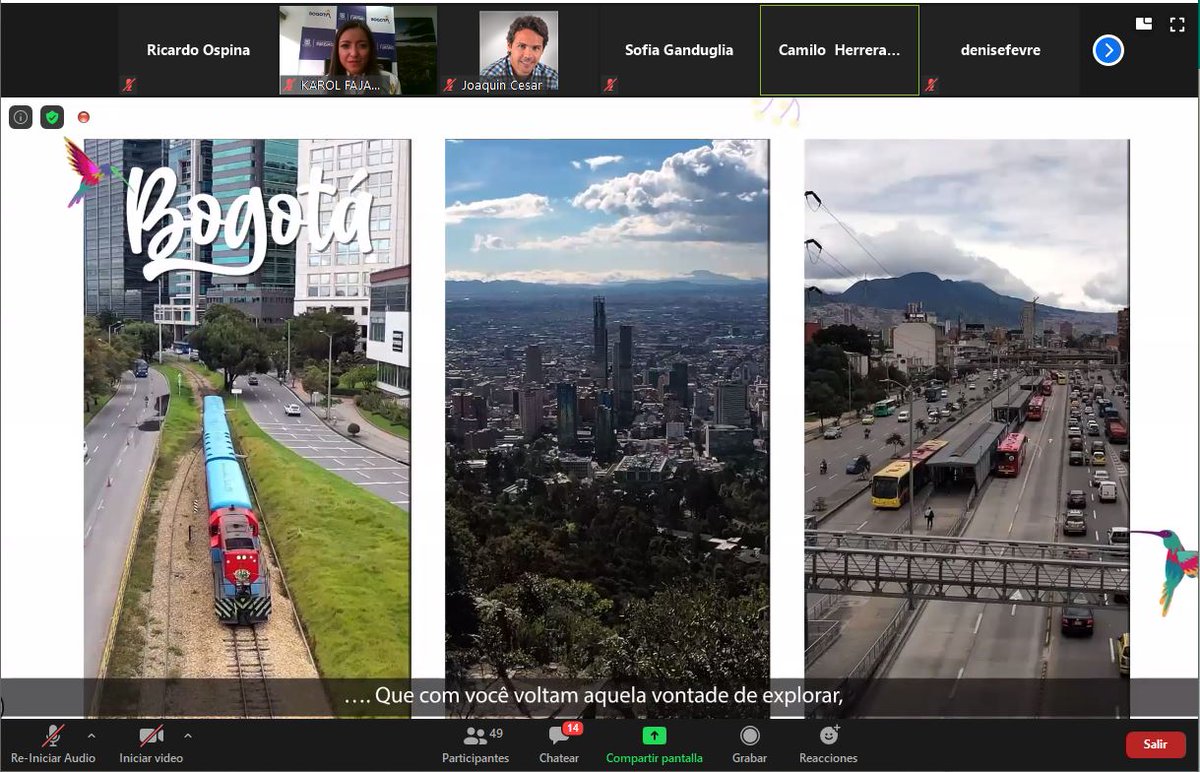Expand audio options chevron next to Re-Iniciar Audio
The image size is (1200, 772).
(x=91, y=735)
